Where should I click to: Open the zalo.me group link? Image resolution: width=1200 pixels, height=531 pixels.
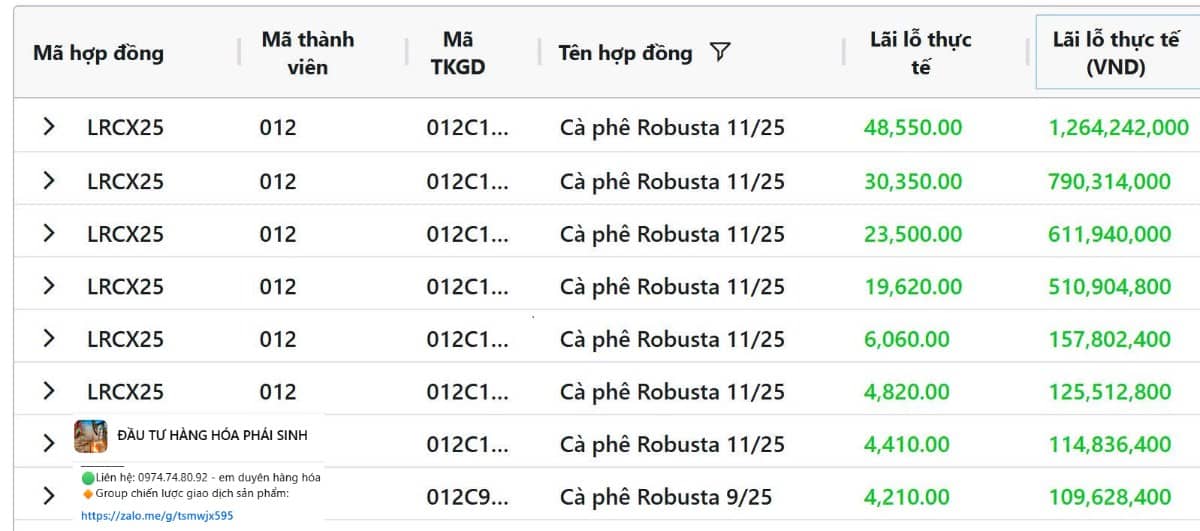point(157,516)
